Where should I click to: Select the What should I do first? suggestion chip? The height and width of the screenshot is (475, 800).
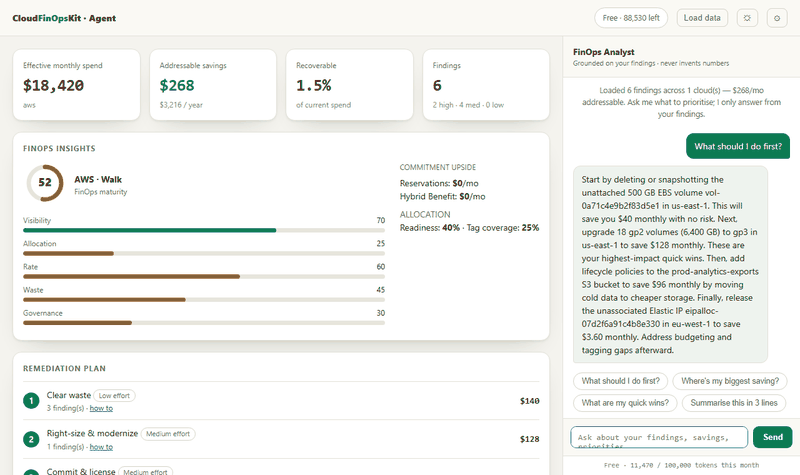coord(620,381)
